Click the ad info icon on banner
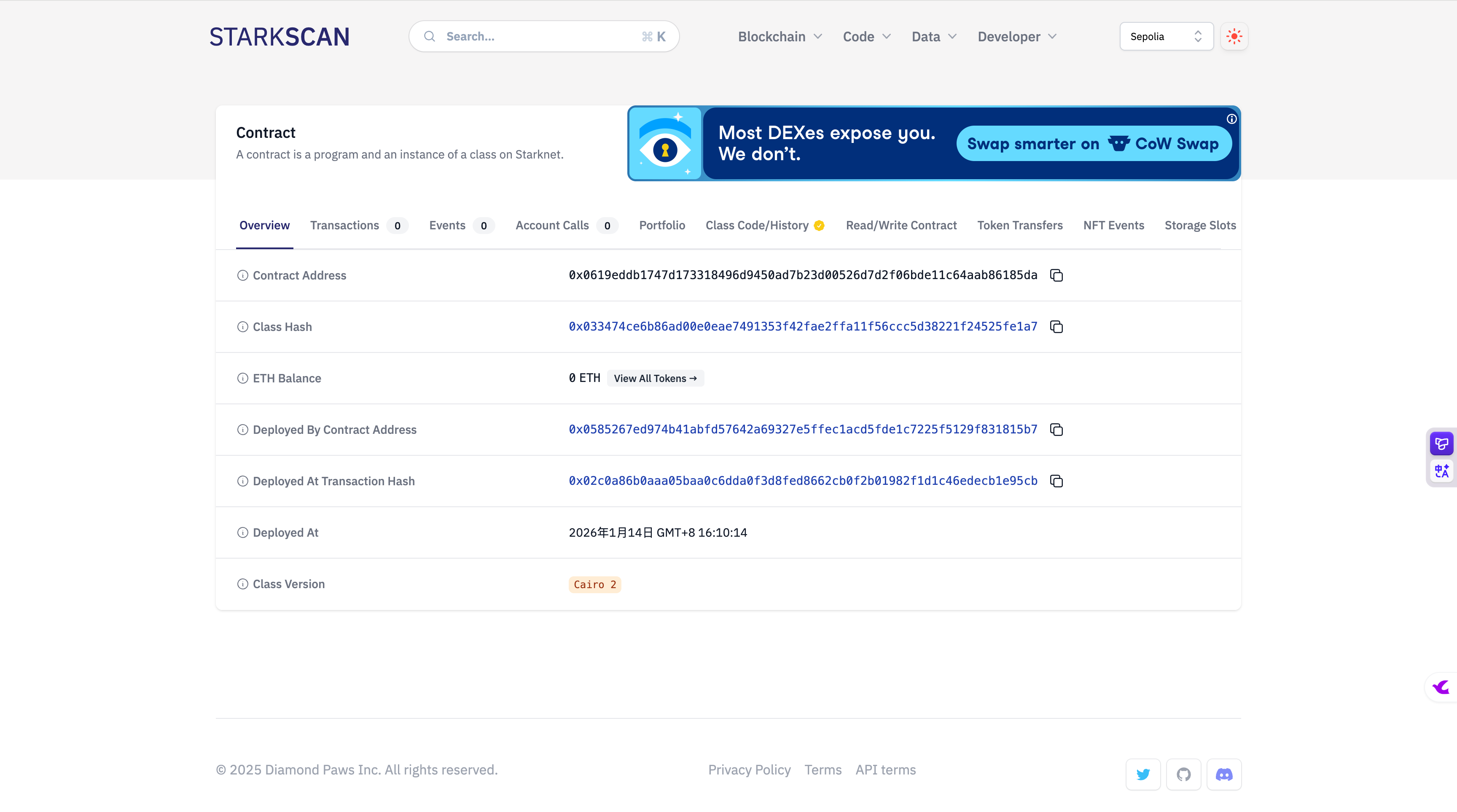Viewport: 1457px width, 812px height. click(x=1231, y=119)
